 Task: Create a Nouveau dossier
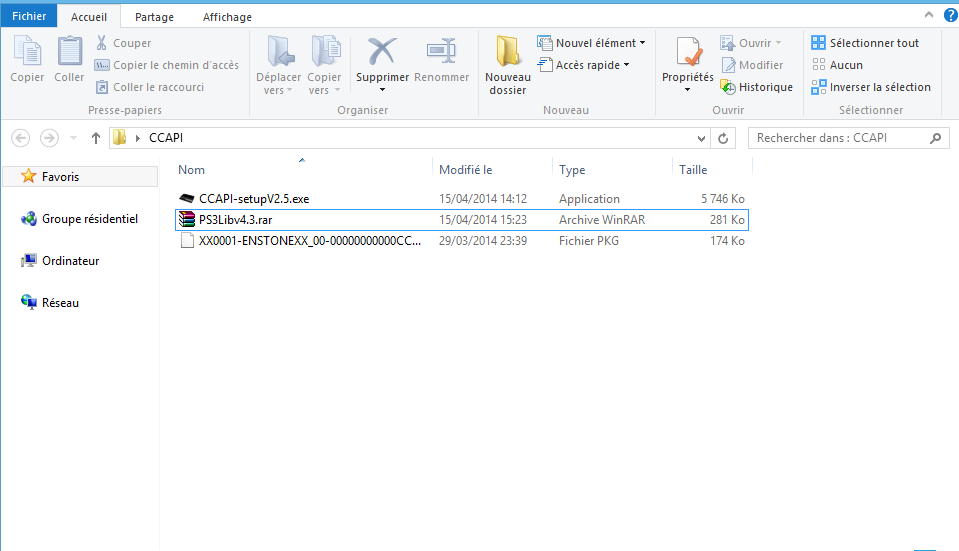coord(508,65)
